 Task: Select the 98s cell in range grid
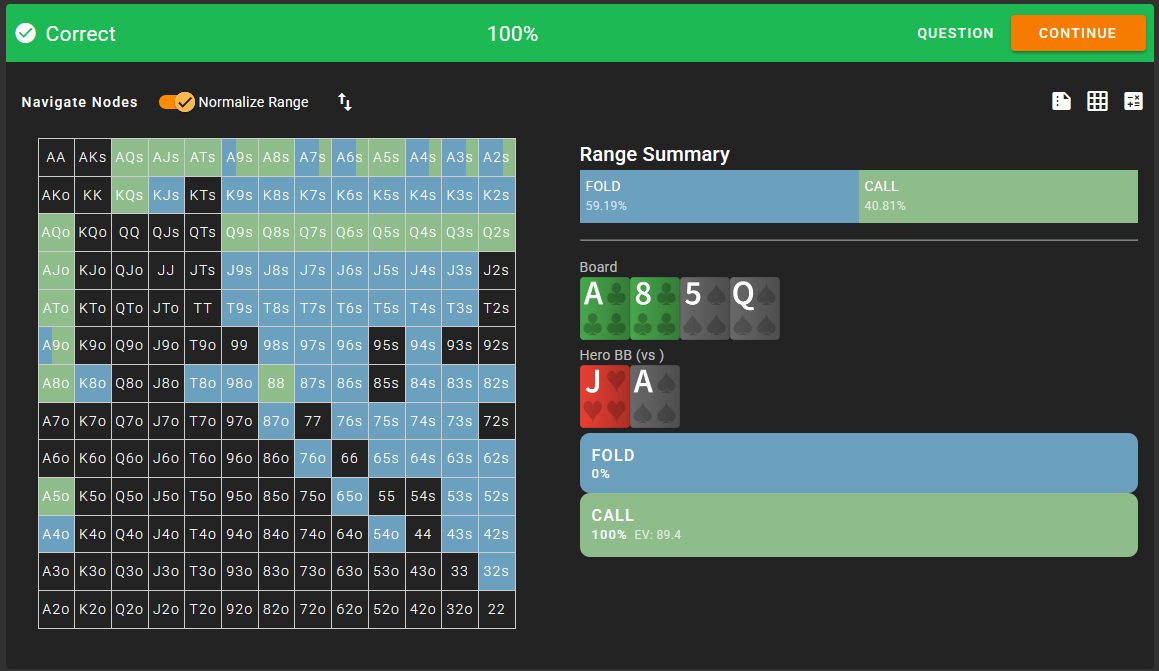pyautogui.click(x=276, y=346)
